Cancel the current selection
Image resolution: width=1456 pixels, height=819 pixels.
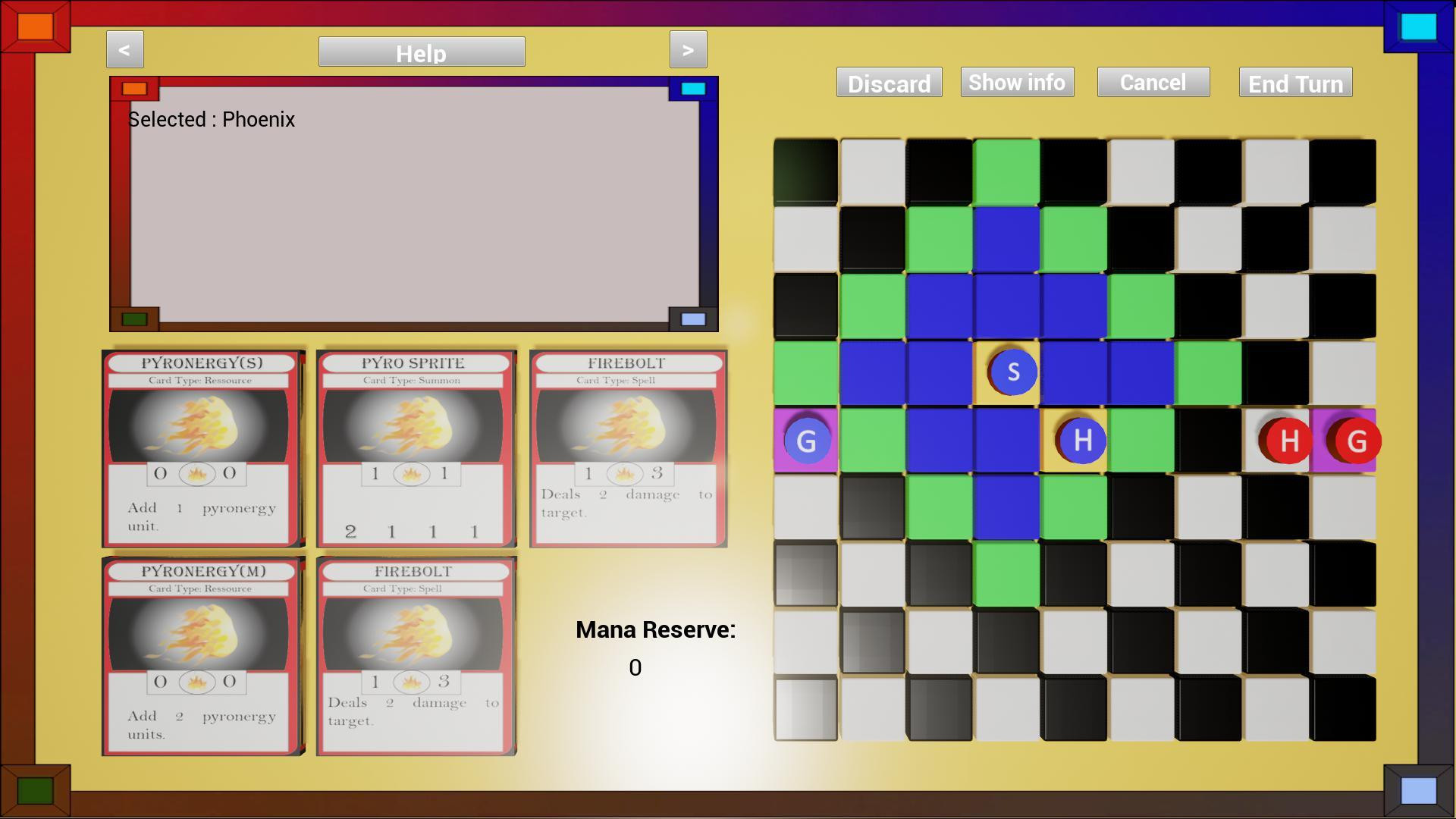pos(1153,82)
